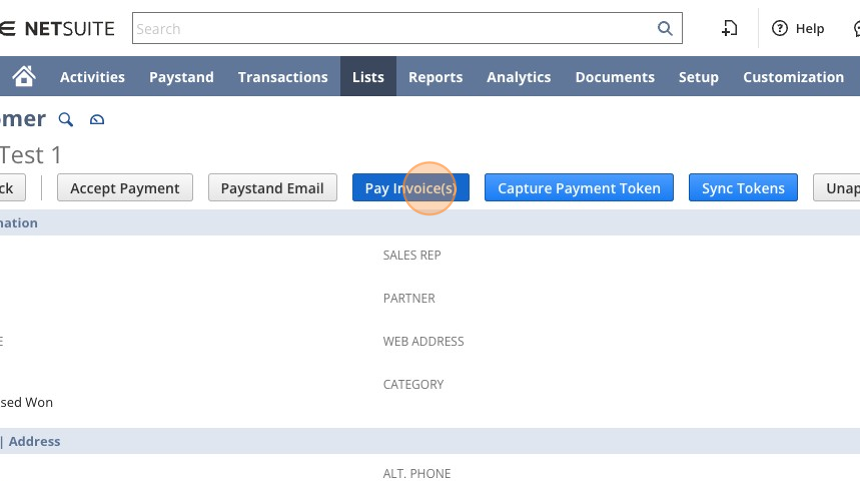
Task: Open the Customization menu
Action: (x=793, y=77)
